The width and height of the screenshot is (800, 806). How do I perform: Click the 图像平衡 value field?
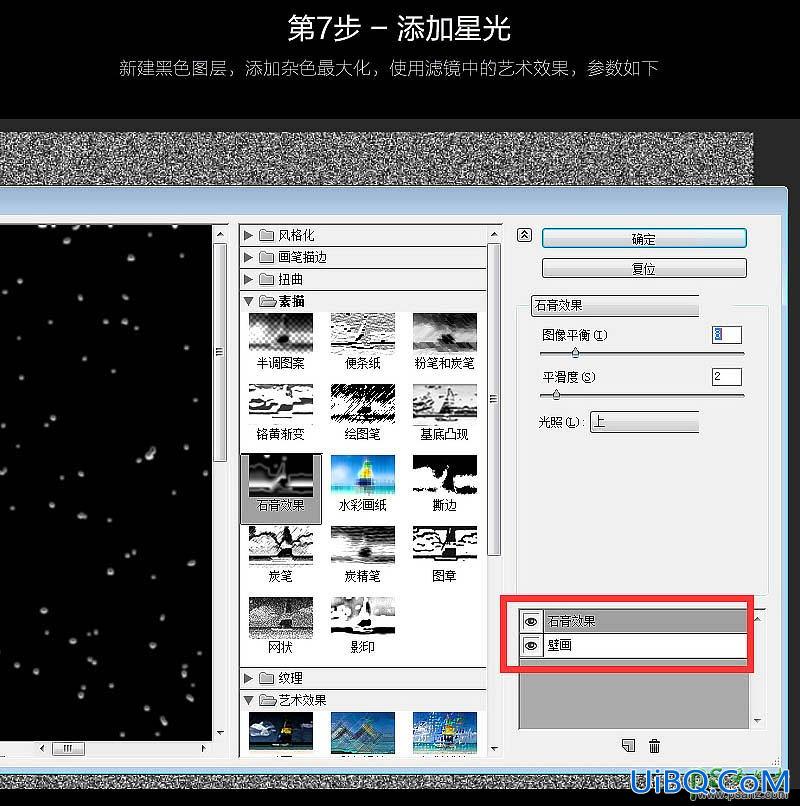726,335
